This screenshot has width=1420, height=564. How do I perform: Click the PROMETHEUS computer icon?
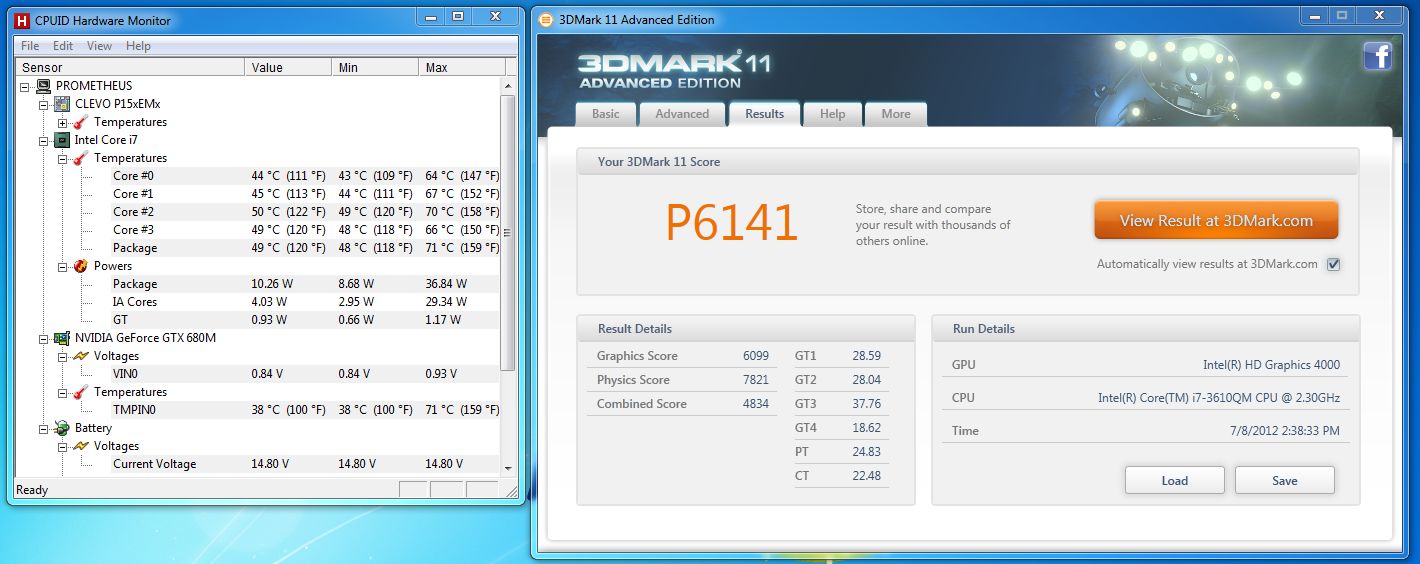point(44,86)
